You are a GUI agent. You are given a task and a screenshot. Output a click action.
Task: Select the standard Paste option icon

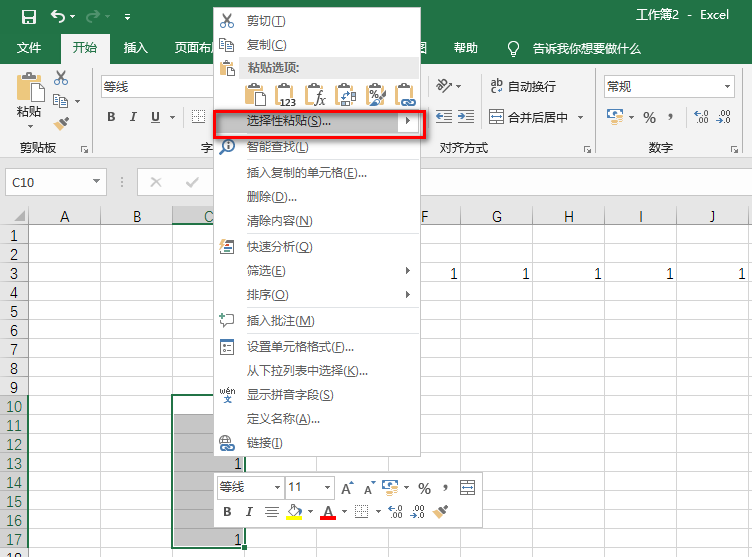255,95
